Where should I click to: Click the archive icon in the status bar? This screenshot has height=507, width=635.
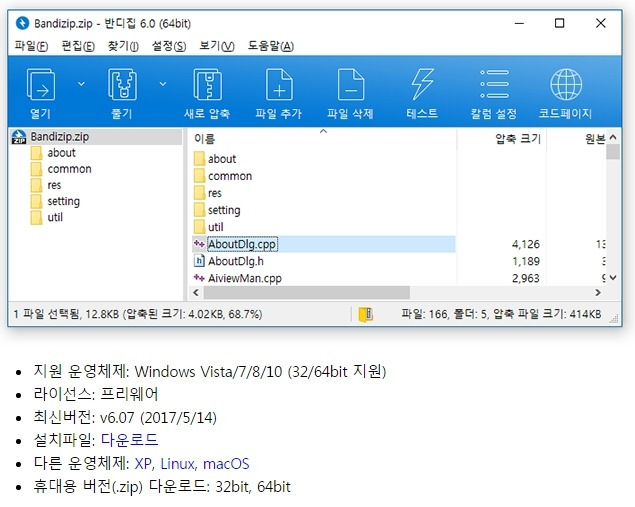tap(366, 315)
